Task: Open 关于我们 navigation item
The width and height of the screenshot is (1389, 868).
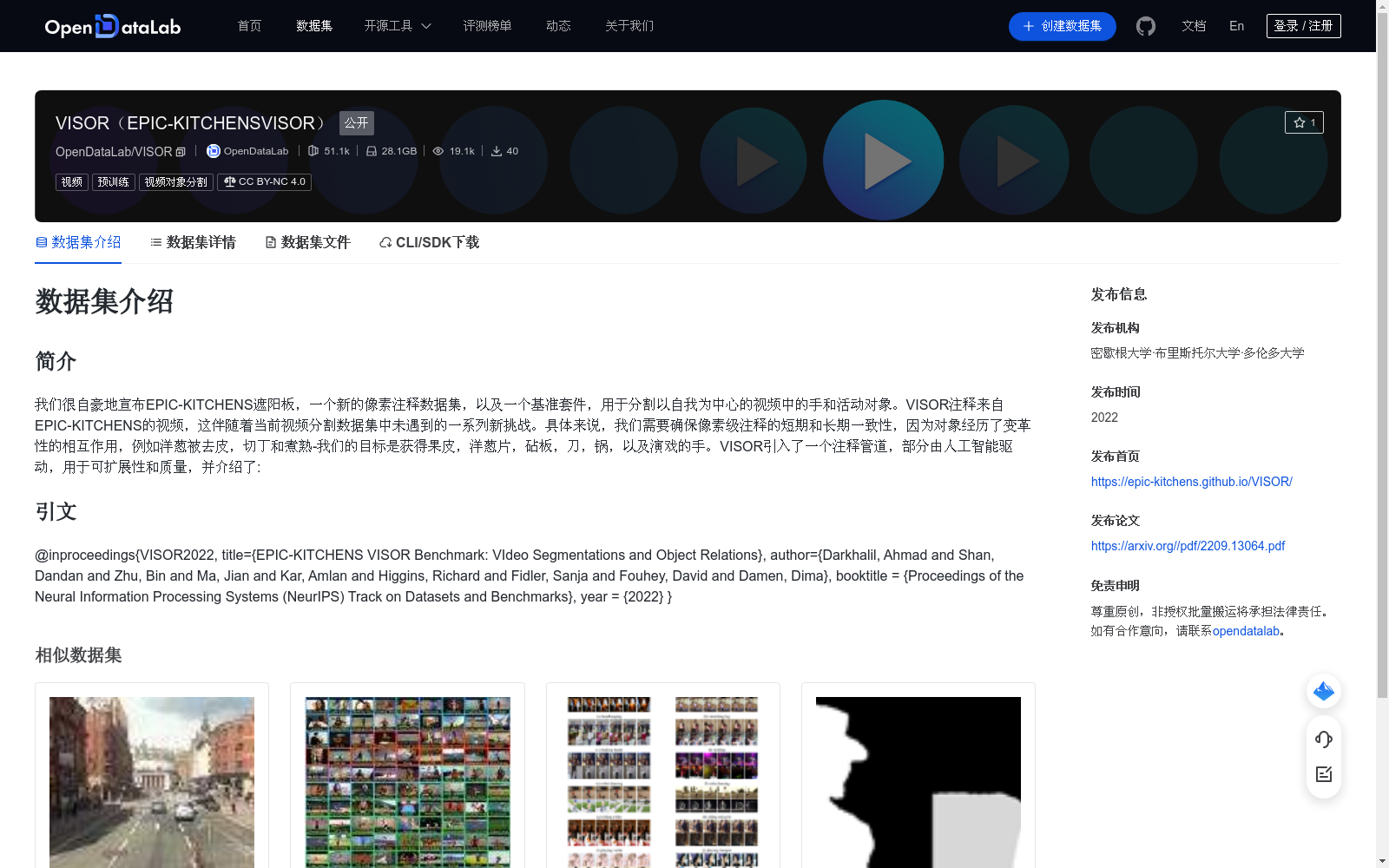Action: (629, 26)
